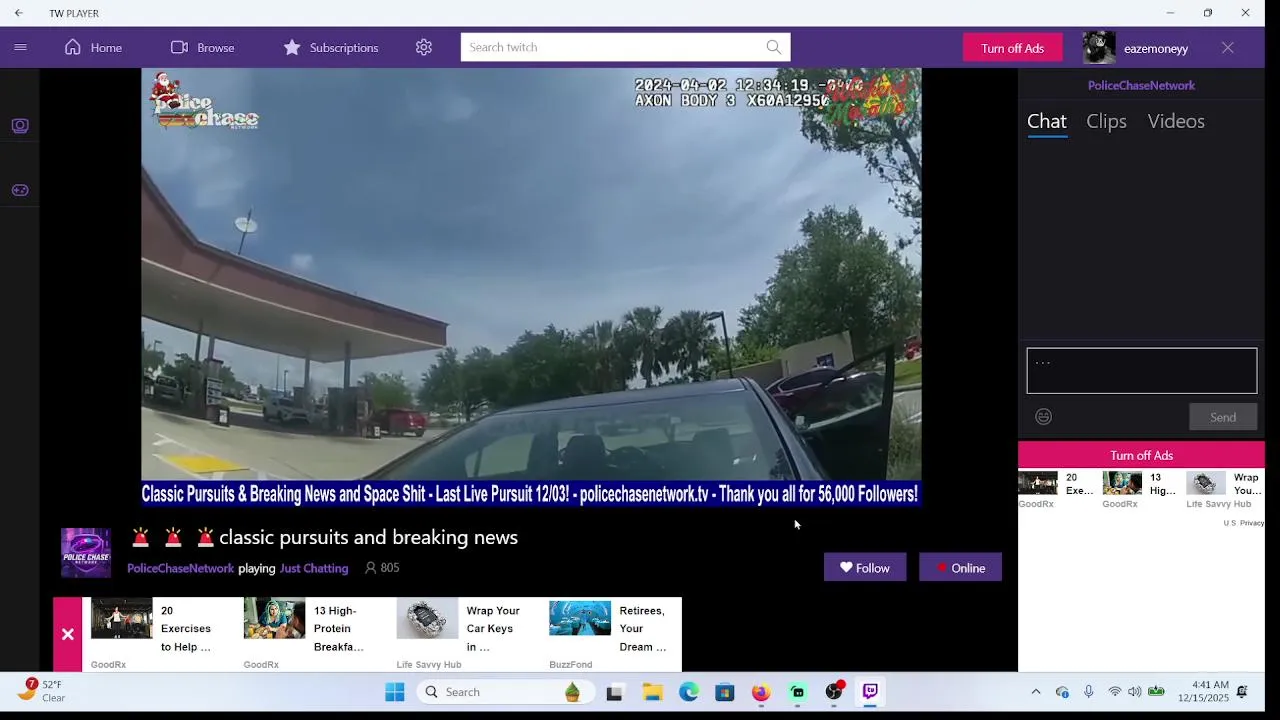The image size is (1280, 720).
Task: Launch Microsoft Edge from the taskbar
Action: coord(689,692)
